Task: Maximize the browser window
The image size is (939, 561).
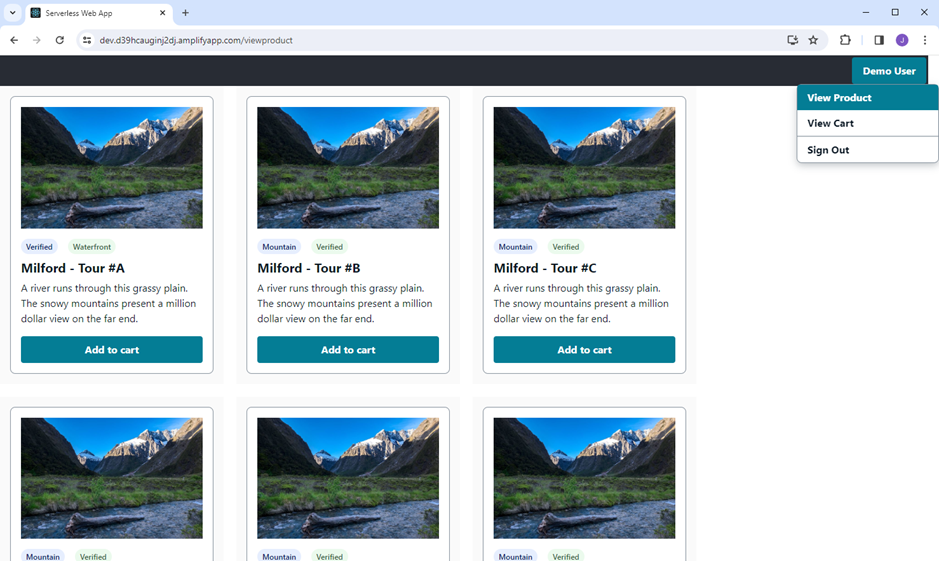Action: (895, 13)
